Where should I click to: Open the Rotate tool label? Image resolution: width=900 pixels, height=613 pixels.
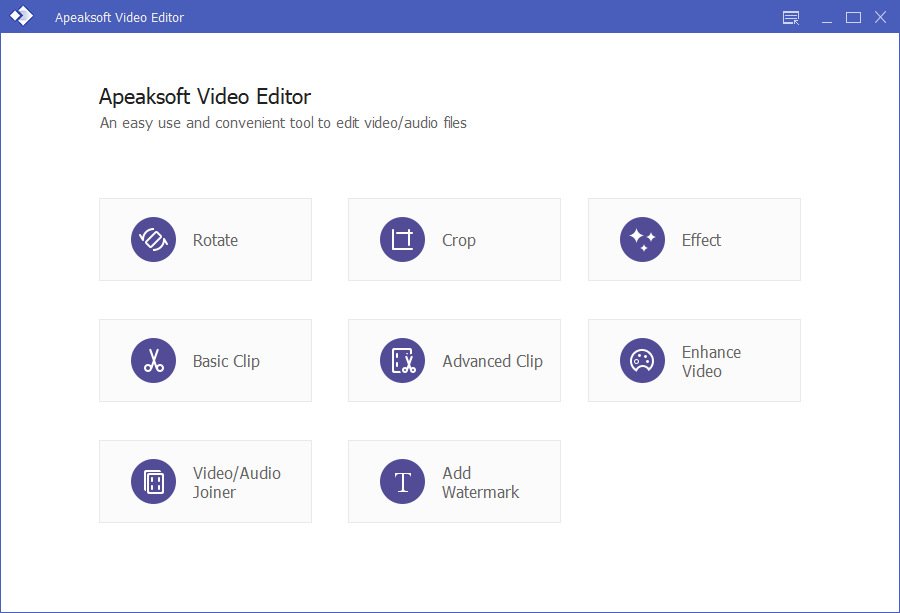pos(215,240)
